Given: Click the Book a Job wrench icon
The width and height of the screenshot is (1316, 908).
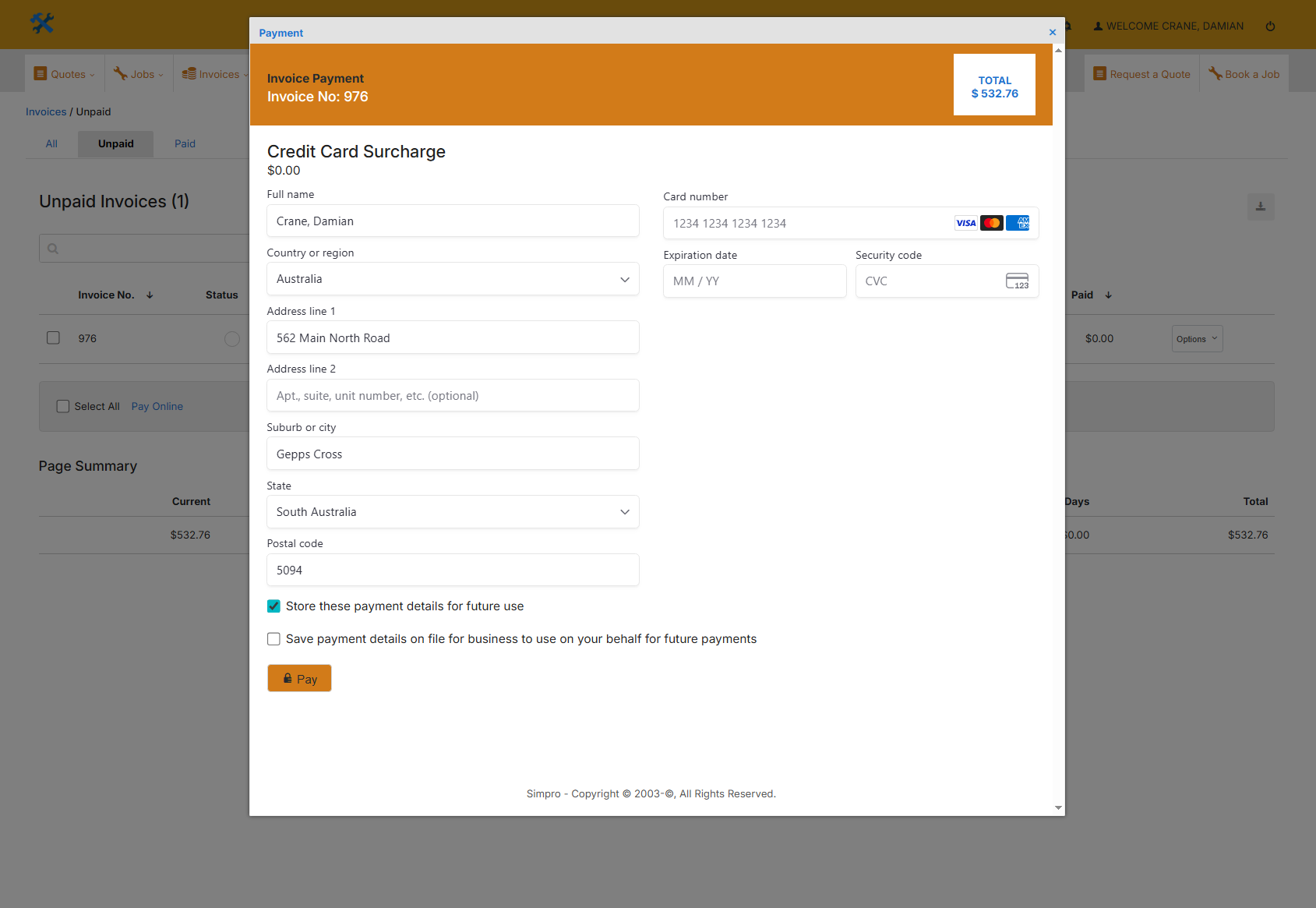Looking at the screenshot, I should [1215, 74].
